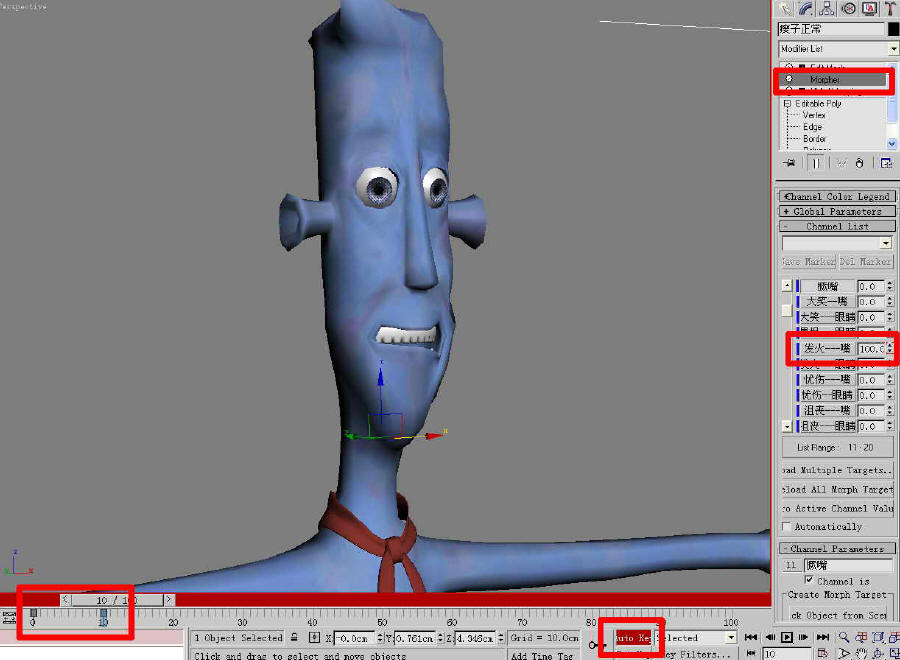Collapse the Channel Parameters rollout
The height and width of the screenshot is (660, 900).
pos(837,549)
